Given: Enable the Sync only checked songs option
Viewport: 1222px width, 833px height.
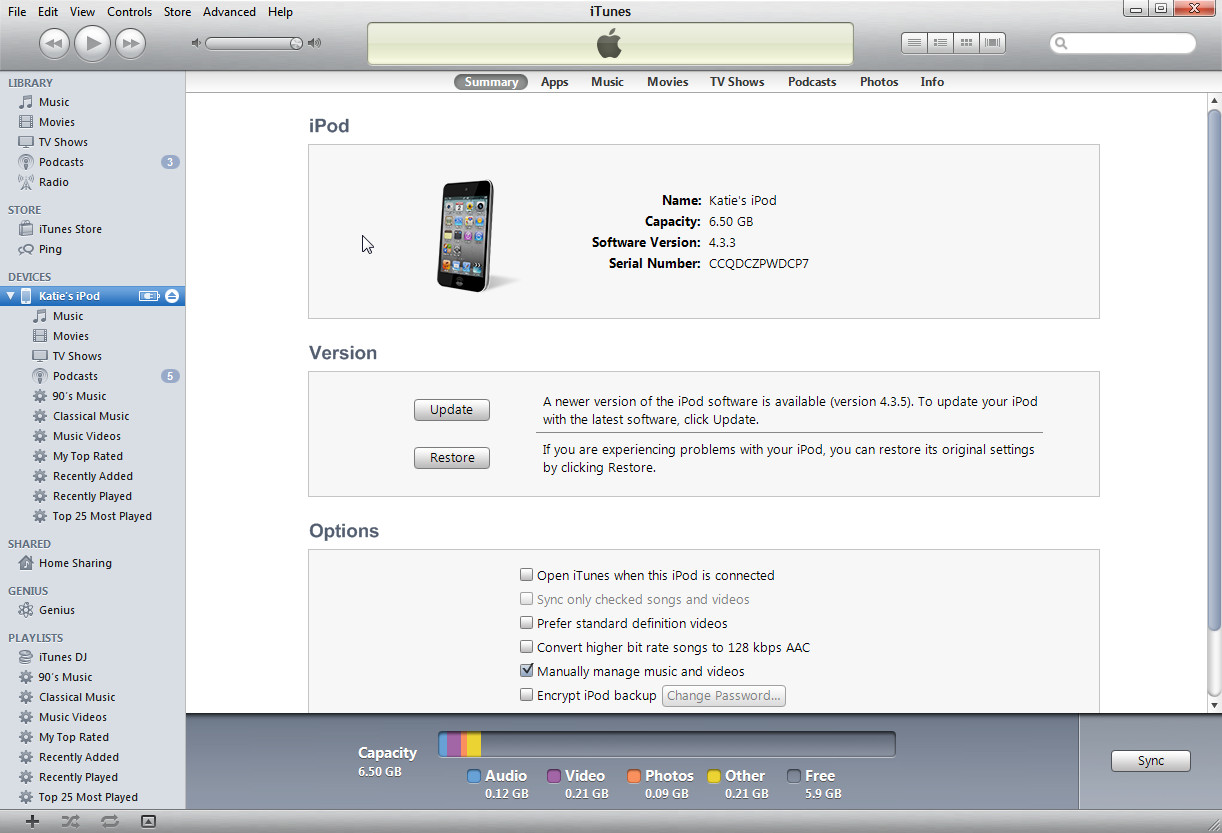Looking at the screenshot, I should (x=527, y=598).
